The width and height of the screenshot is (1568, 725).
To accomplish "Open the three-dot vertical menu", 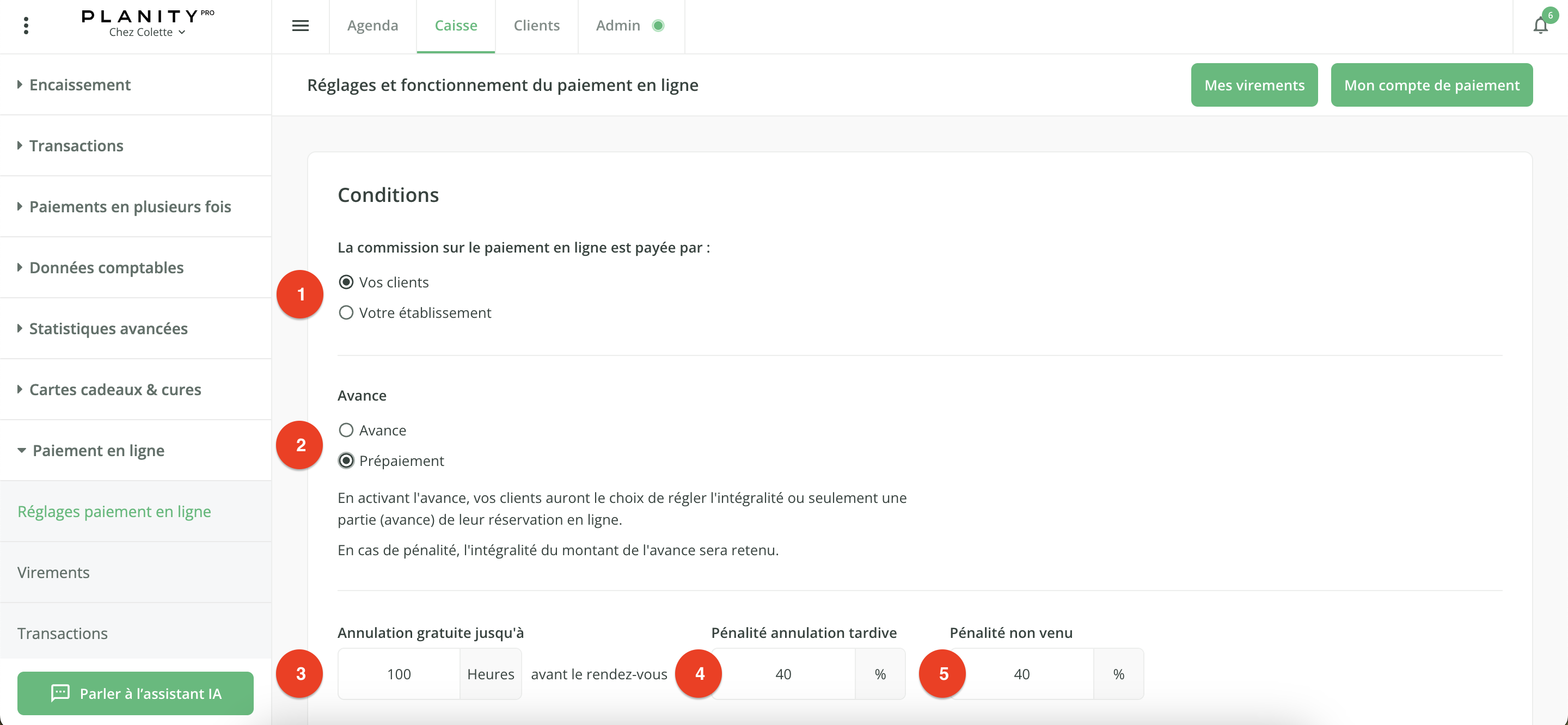I will pyautogui.click(x=26, y=26).
